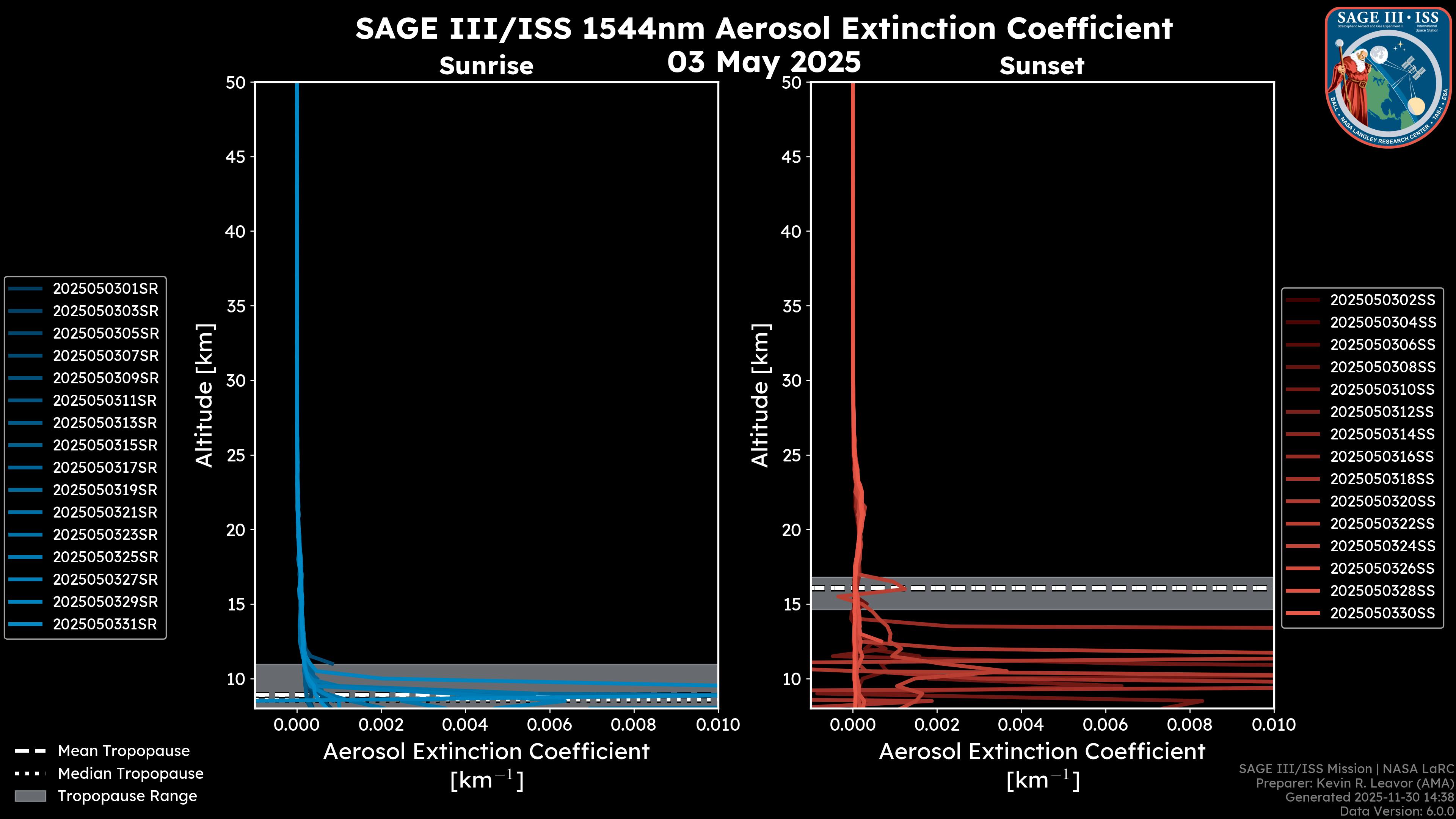Click the Data Version 6.0.0 text
This screenshot has height=819, width=1456.
pyautogui.click(x=1396, y=812)
